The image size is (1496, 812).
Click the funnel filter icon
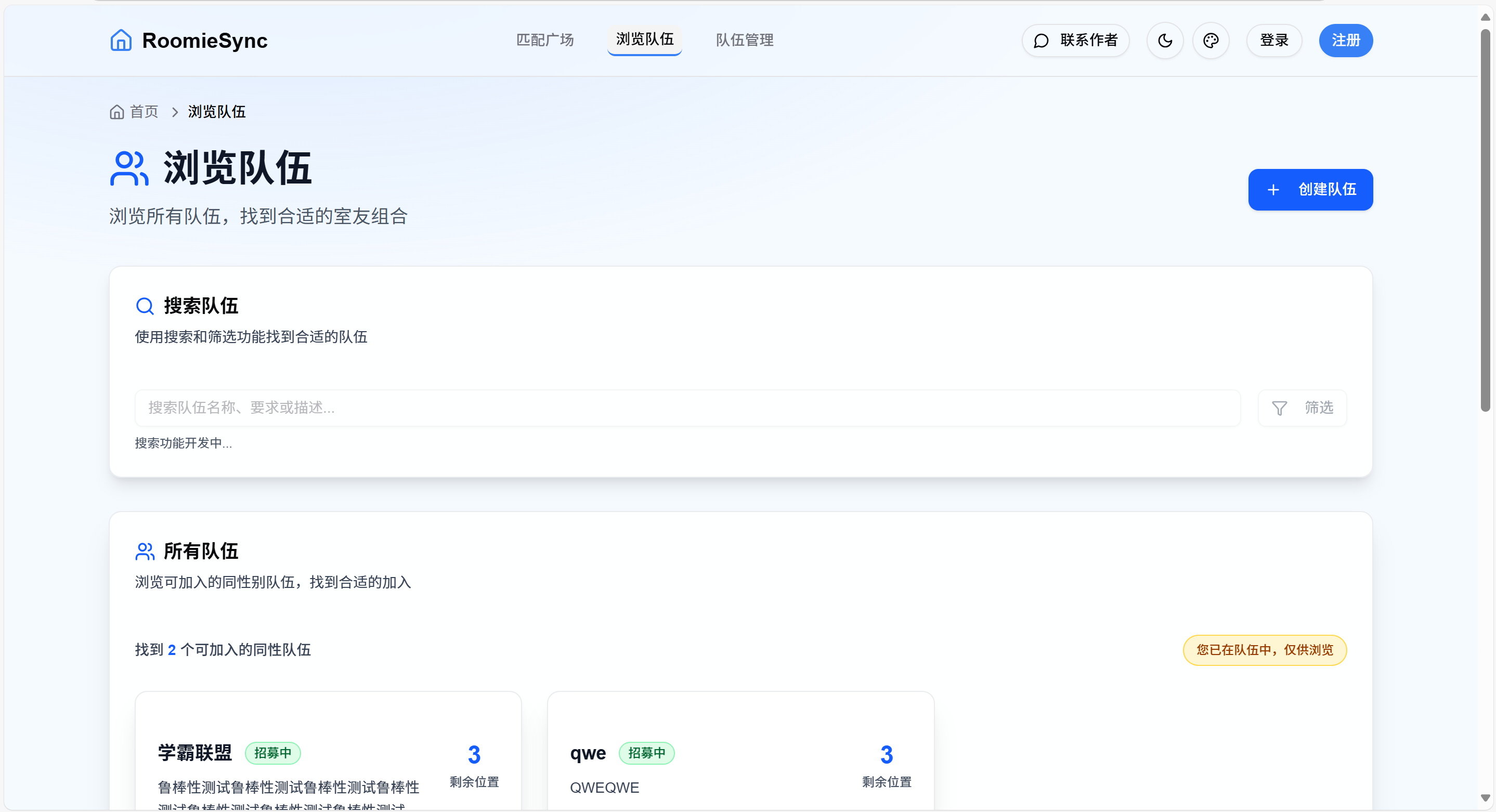[x=1279, y=408]
